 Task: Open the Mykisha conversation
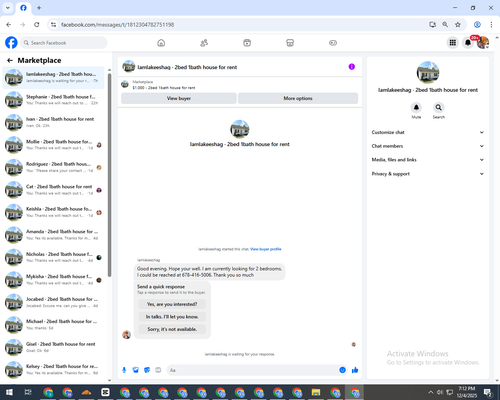point(53,280)
